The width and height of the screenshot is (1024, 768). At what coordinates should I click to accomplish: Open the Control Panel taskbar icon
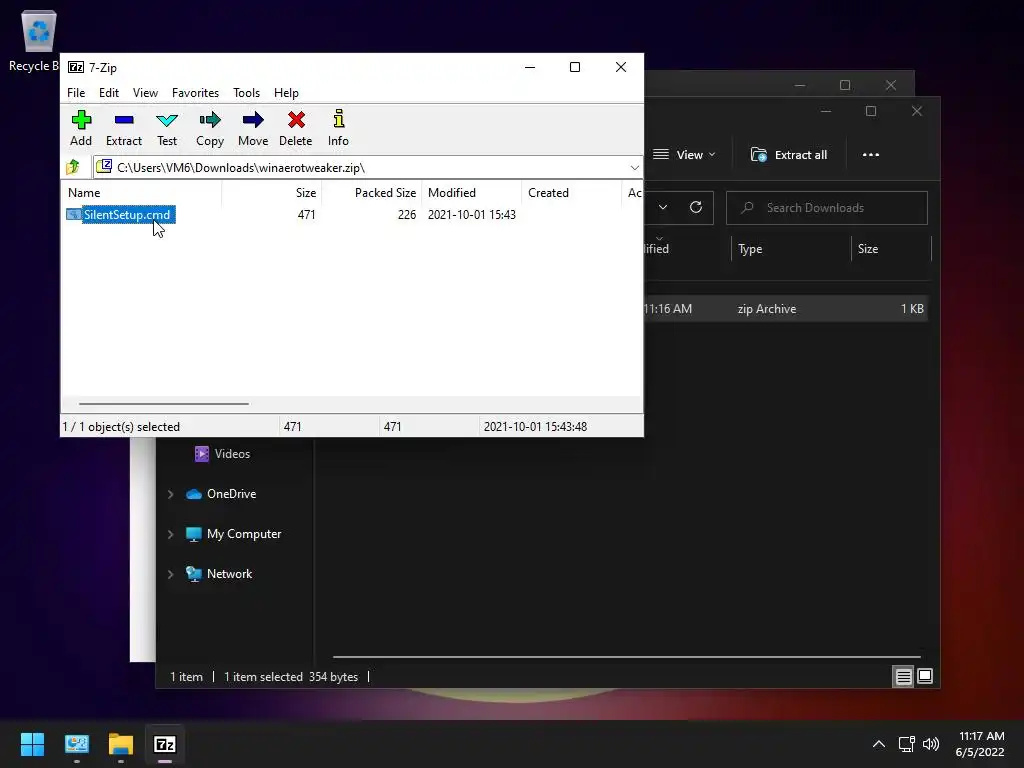76,744
